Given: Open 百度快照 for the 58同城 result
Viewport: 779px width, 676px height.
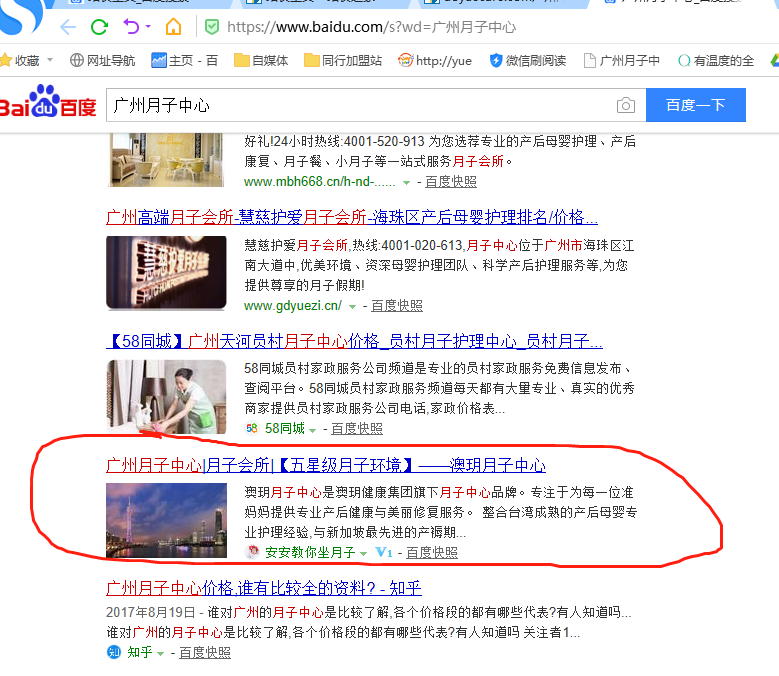Looking at the screenshot, I should pos(357,428).
